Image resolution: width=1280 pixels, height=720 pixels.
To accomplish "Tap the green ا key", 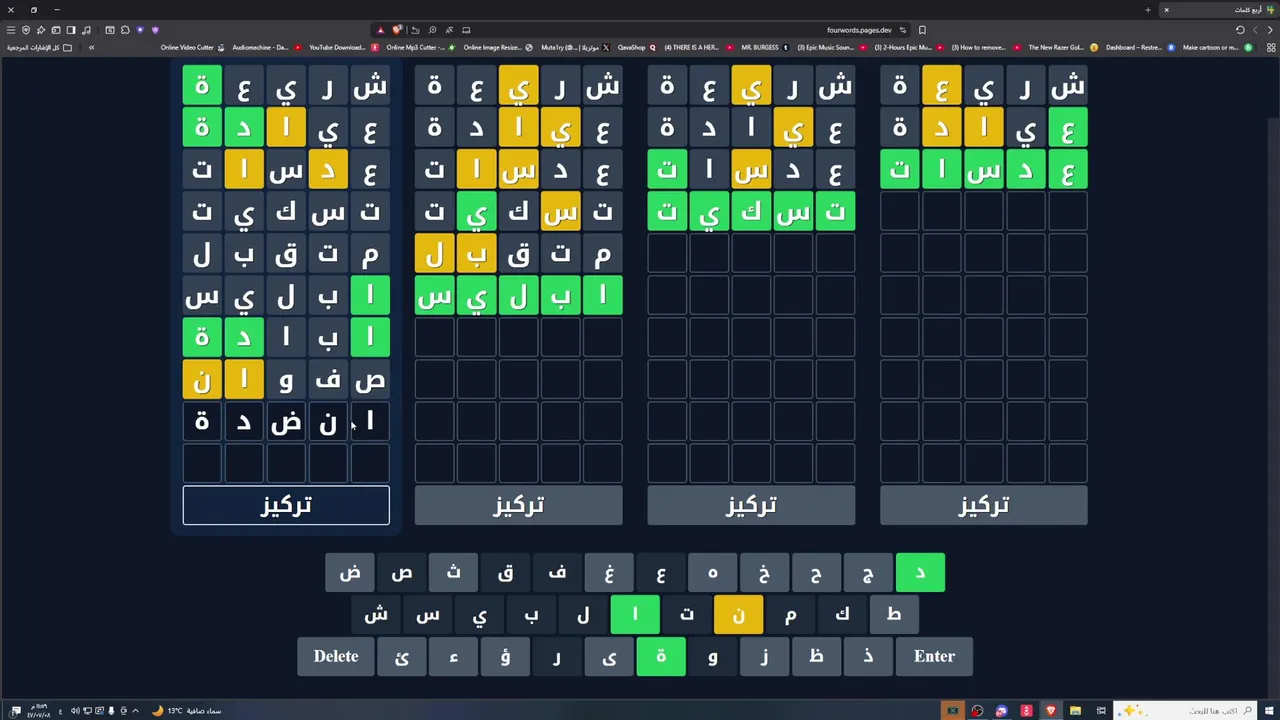I will (x=635, y=615).
